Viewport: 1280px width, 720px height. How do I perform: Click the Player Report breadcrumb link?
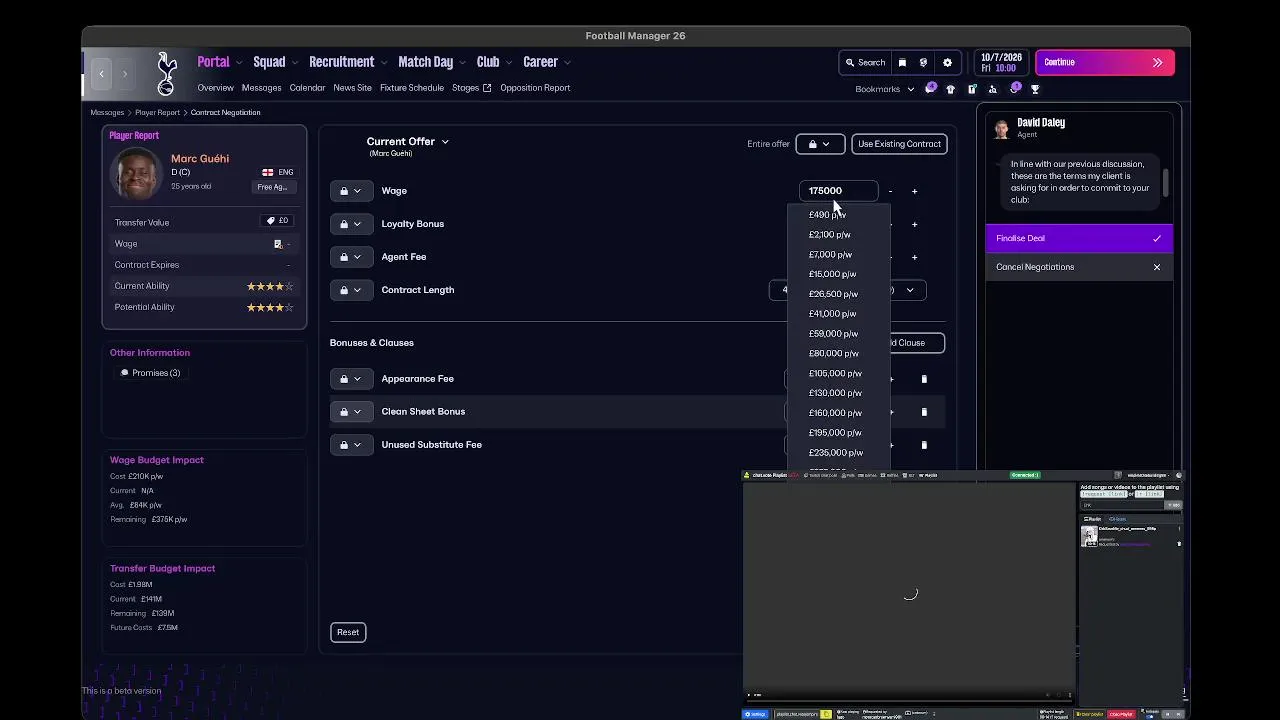[x=157, y=113]
